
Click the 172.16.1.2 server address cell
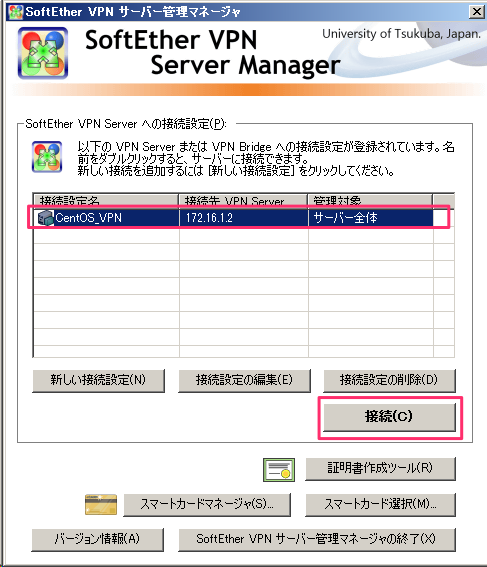click(244, 218)
